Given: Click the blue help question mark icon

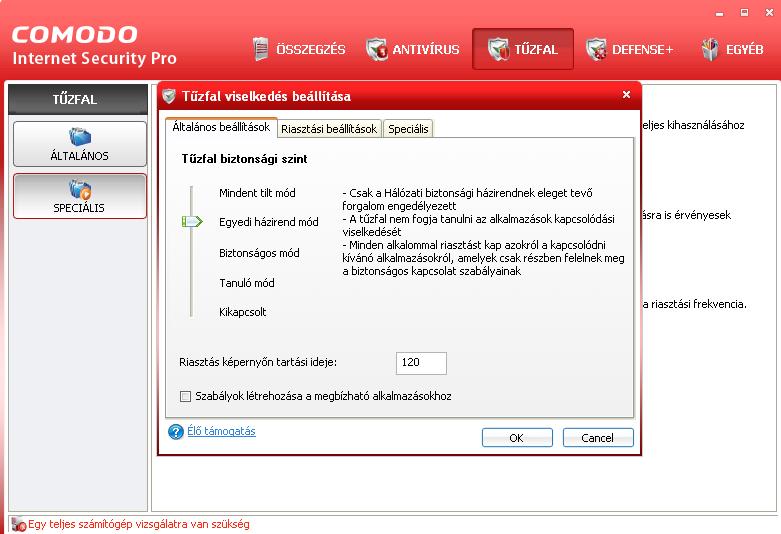Looking at the screenshot, I should 175,431.
